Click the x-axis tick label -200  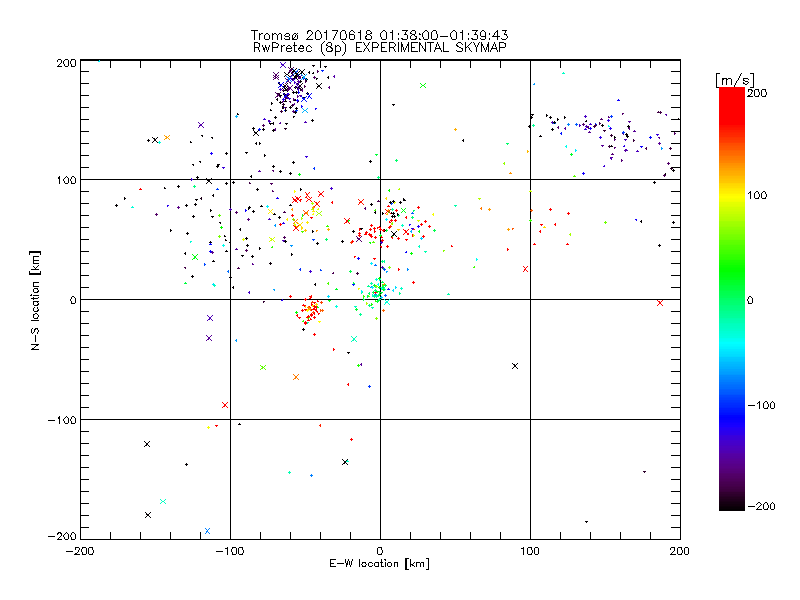pos(80,551)
